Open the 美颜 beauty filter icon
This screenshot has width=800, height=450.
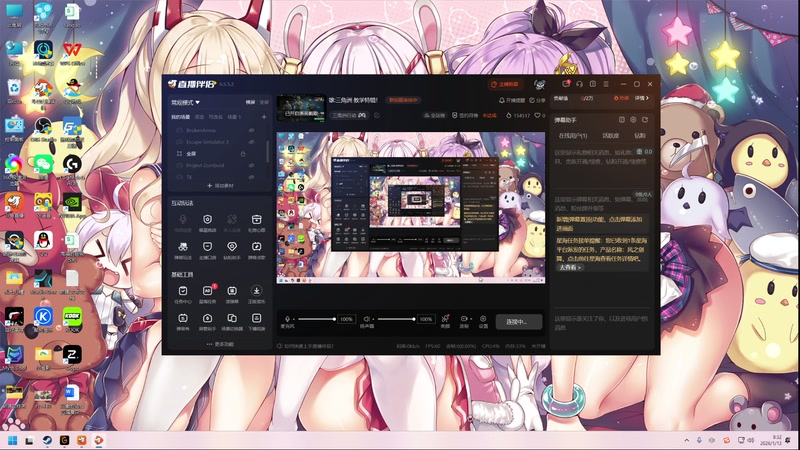pos(445,318)
